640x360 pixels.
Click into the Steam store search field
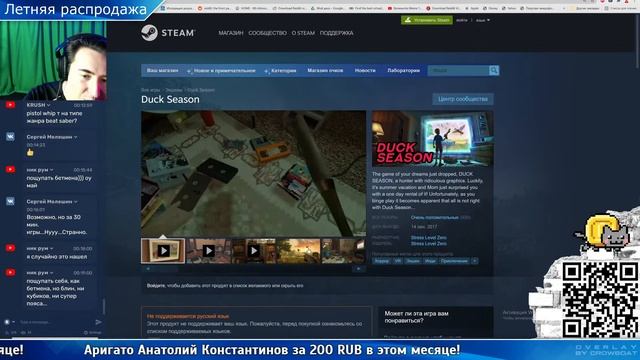click(x=458, y=70)
